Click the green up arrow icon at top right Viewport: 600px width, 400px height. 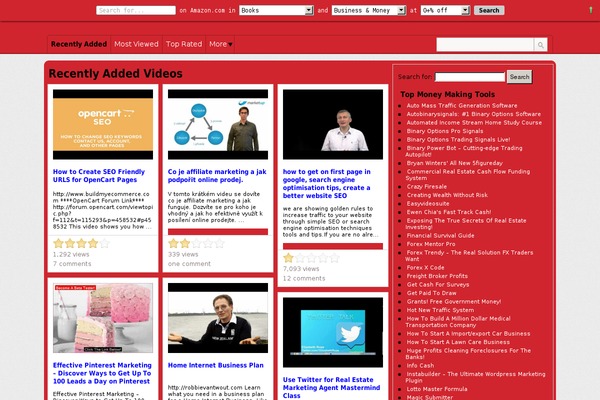click(x=591, y=10)
